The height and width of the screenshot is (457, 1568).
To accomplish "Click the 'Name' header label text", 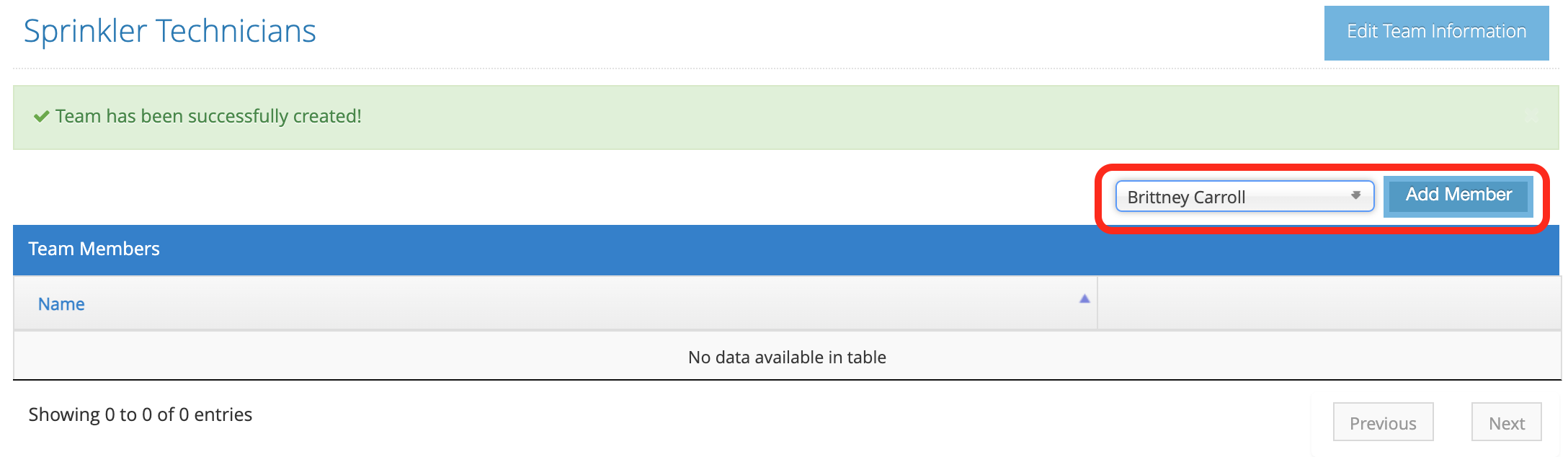I will (61, 304).
